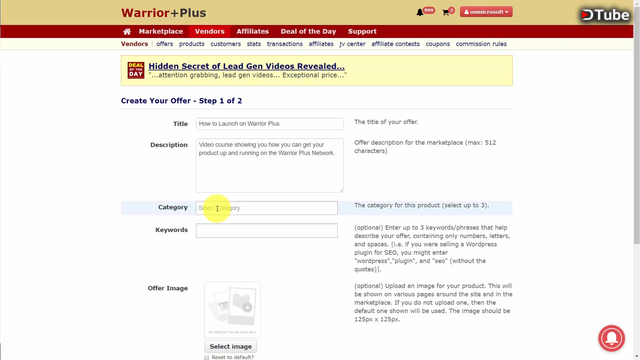The height and width of the screenshot is (360, 640).
Task: Click the Warrior+Plus logo
Action: coord(163,13)
